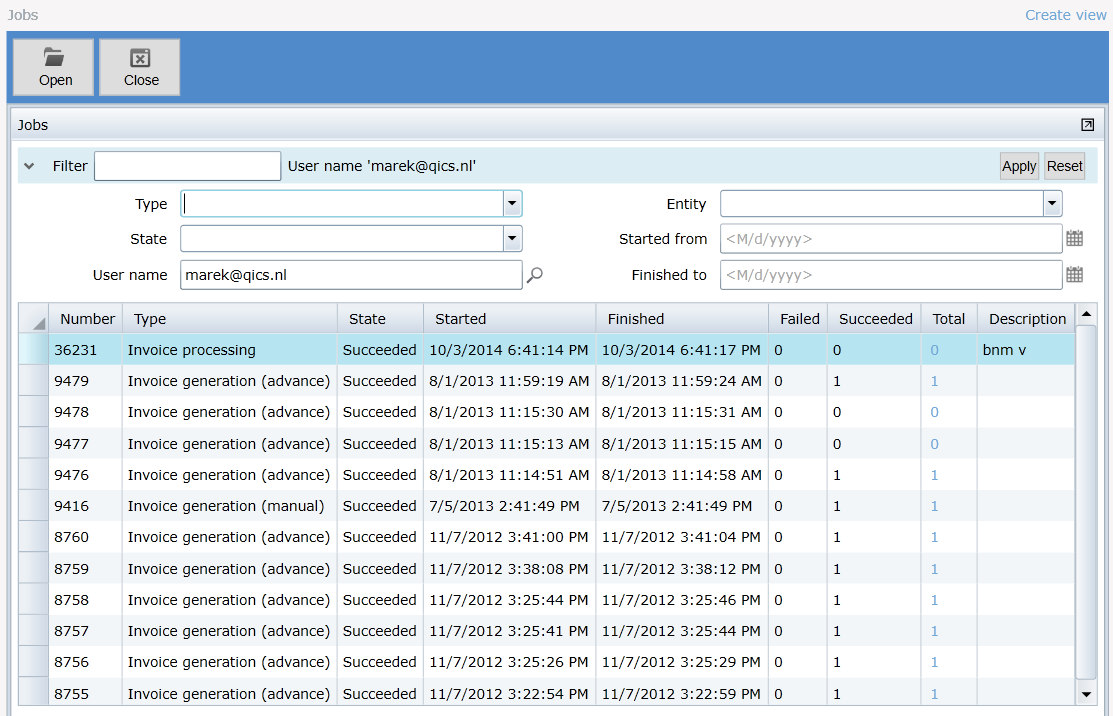Open the Started from calendar picker
This screenshot has width=1113, height=716.
coord(1075,238)
